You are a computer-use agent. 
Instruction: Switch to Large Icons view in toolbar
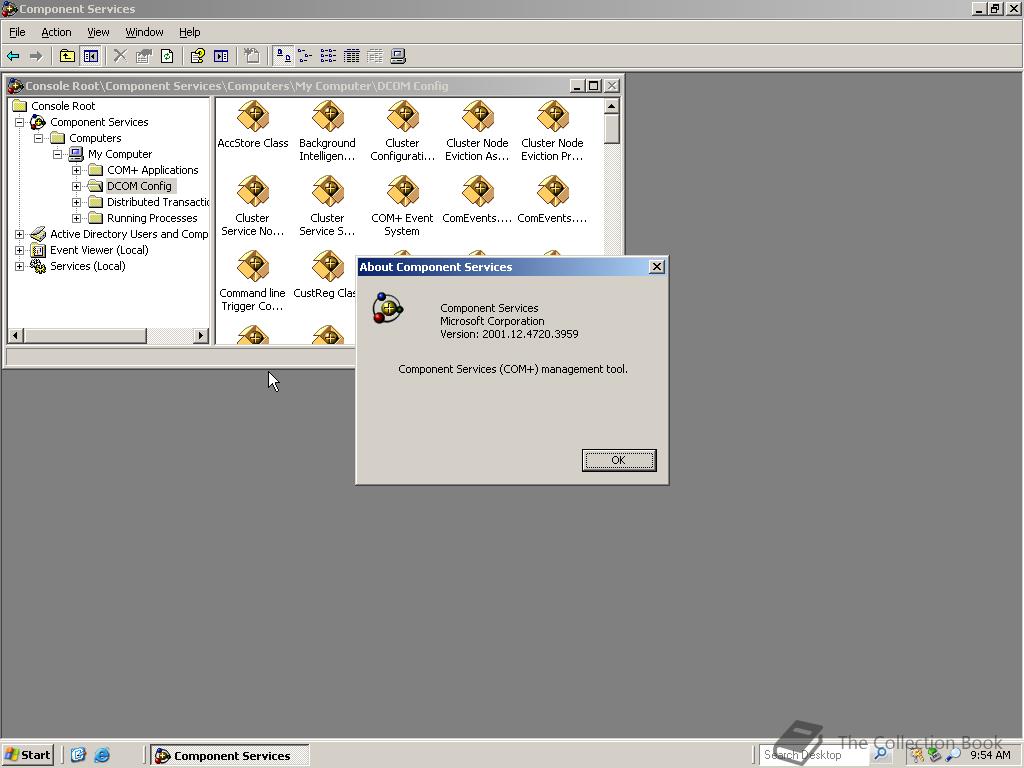[283, 56]
